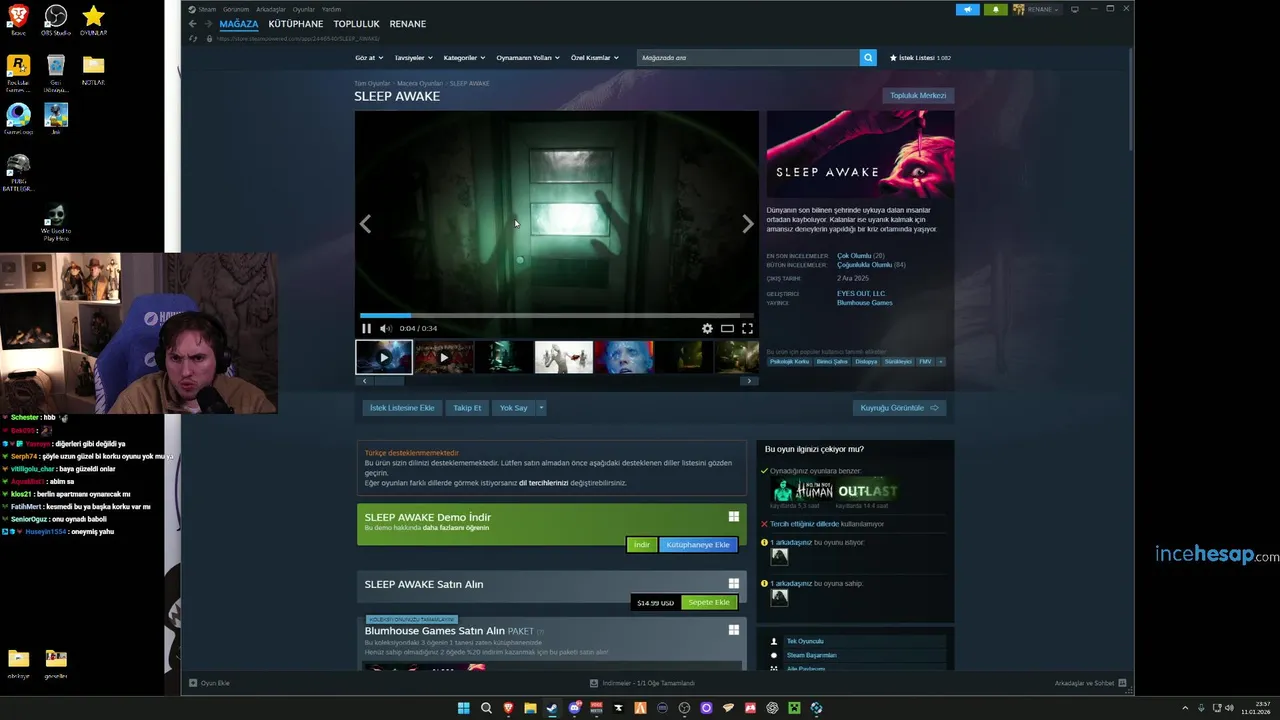
Task: Click the Distopya tag
Action: coord(866,361)
